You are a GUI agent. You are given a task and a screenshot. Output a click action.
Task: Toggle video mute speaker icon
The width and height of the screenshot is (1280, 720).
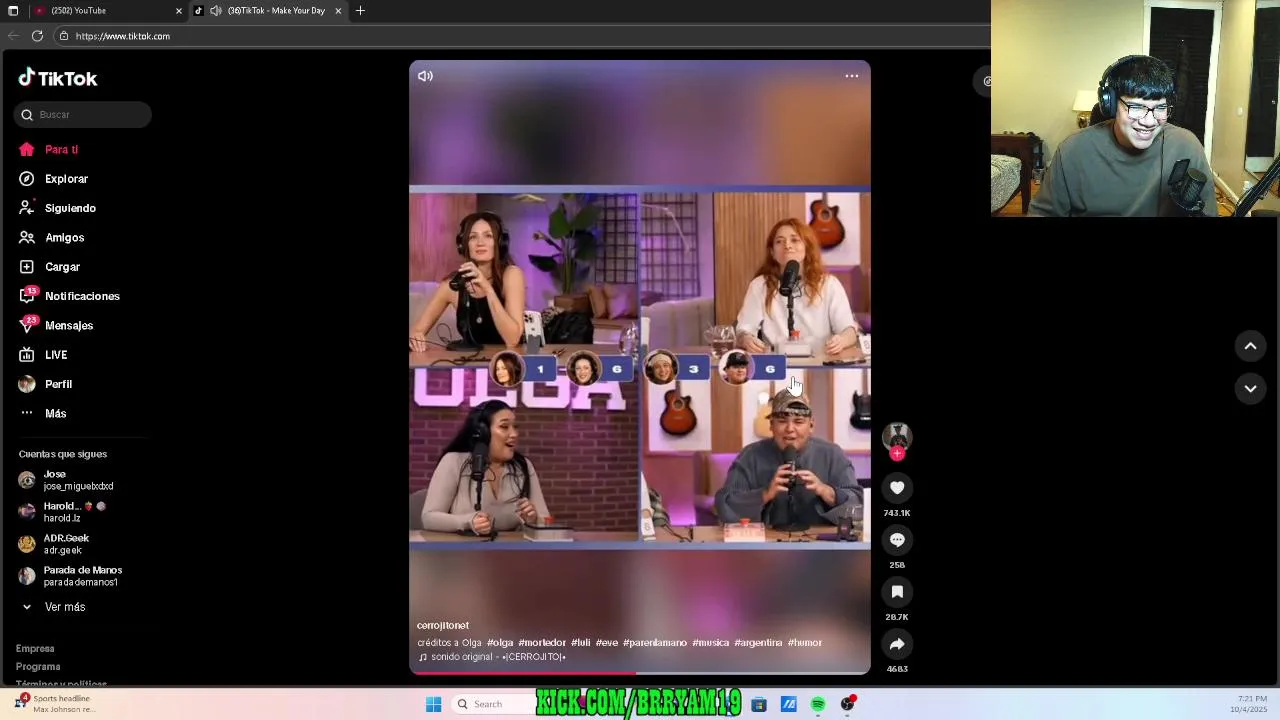(x=426, y=76)
